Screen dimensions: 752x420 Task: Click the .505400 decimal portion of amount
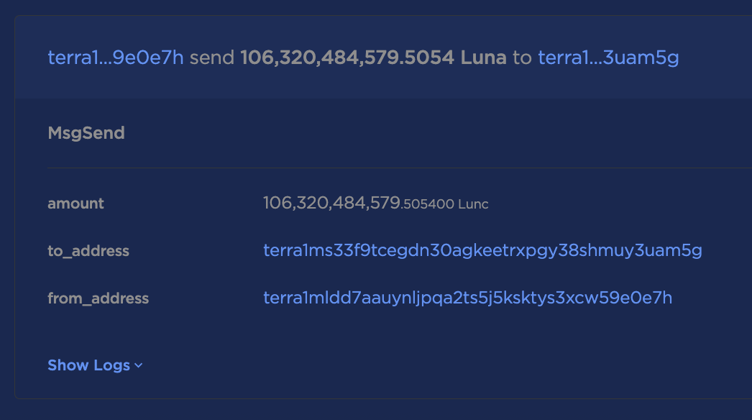427,204
